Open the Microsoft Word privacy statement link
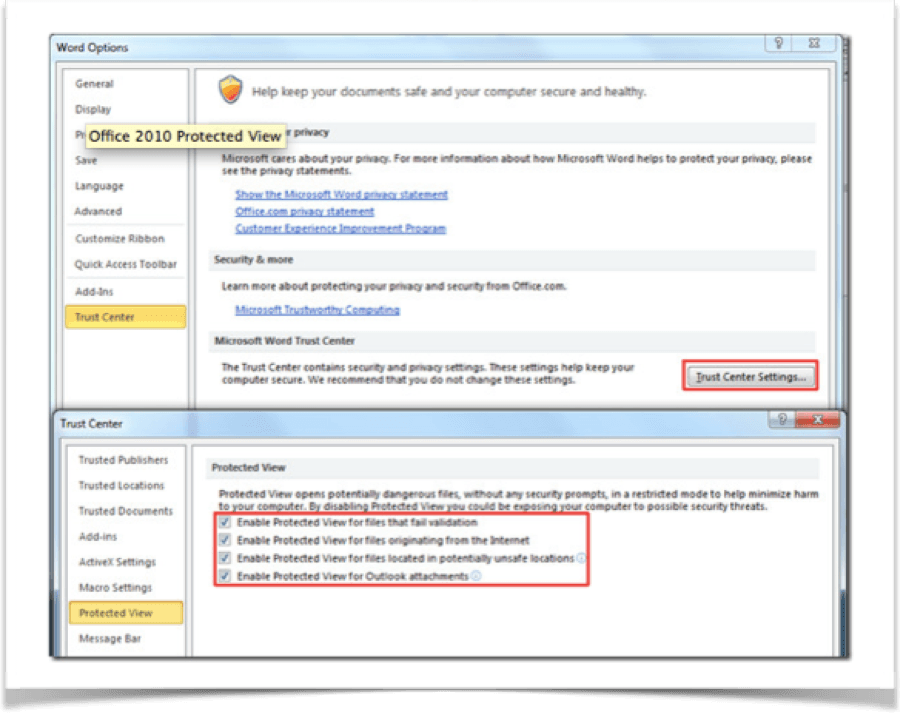Image resolution: width=900 pixels, height=714 pixels. pyautogui.click(x=342, y=195)
